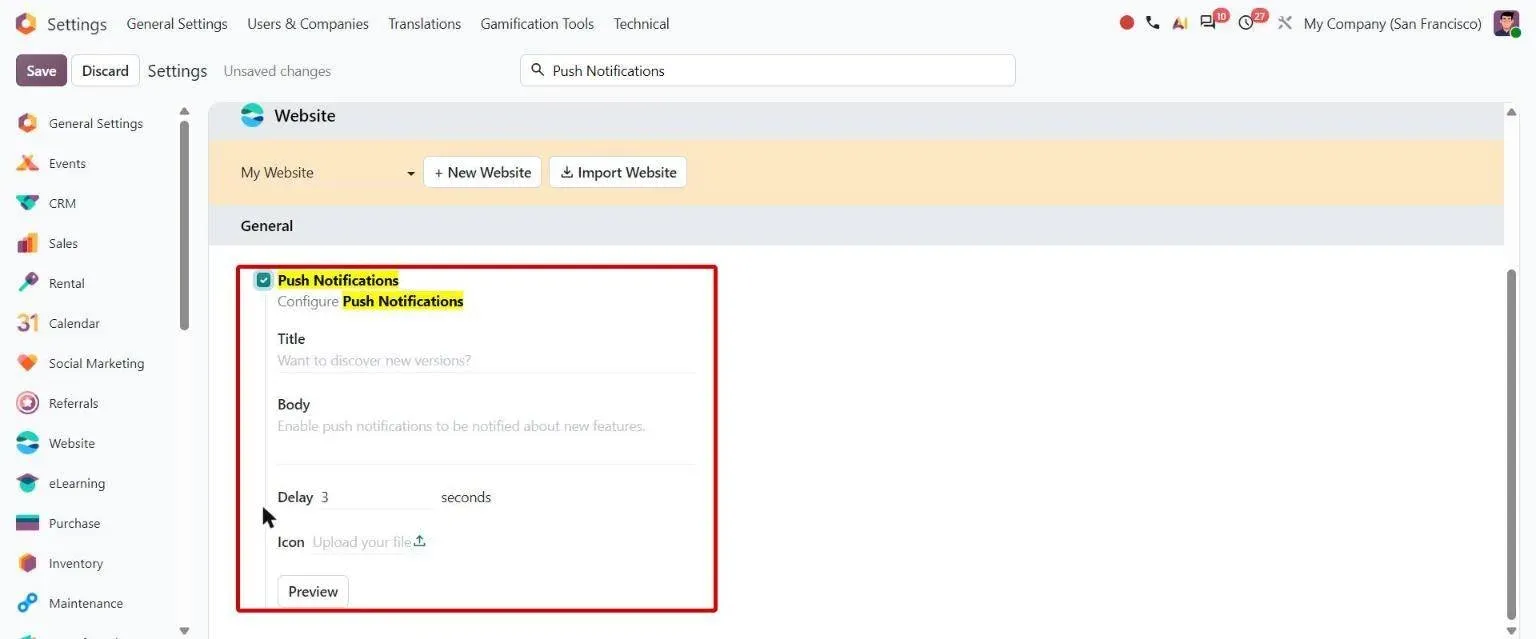The width and height of the screenshot is (1536, 639).
Task: Click the Maintenance sidebar icon
Action: pyautogui.click(x=28, y=603)
